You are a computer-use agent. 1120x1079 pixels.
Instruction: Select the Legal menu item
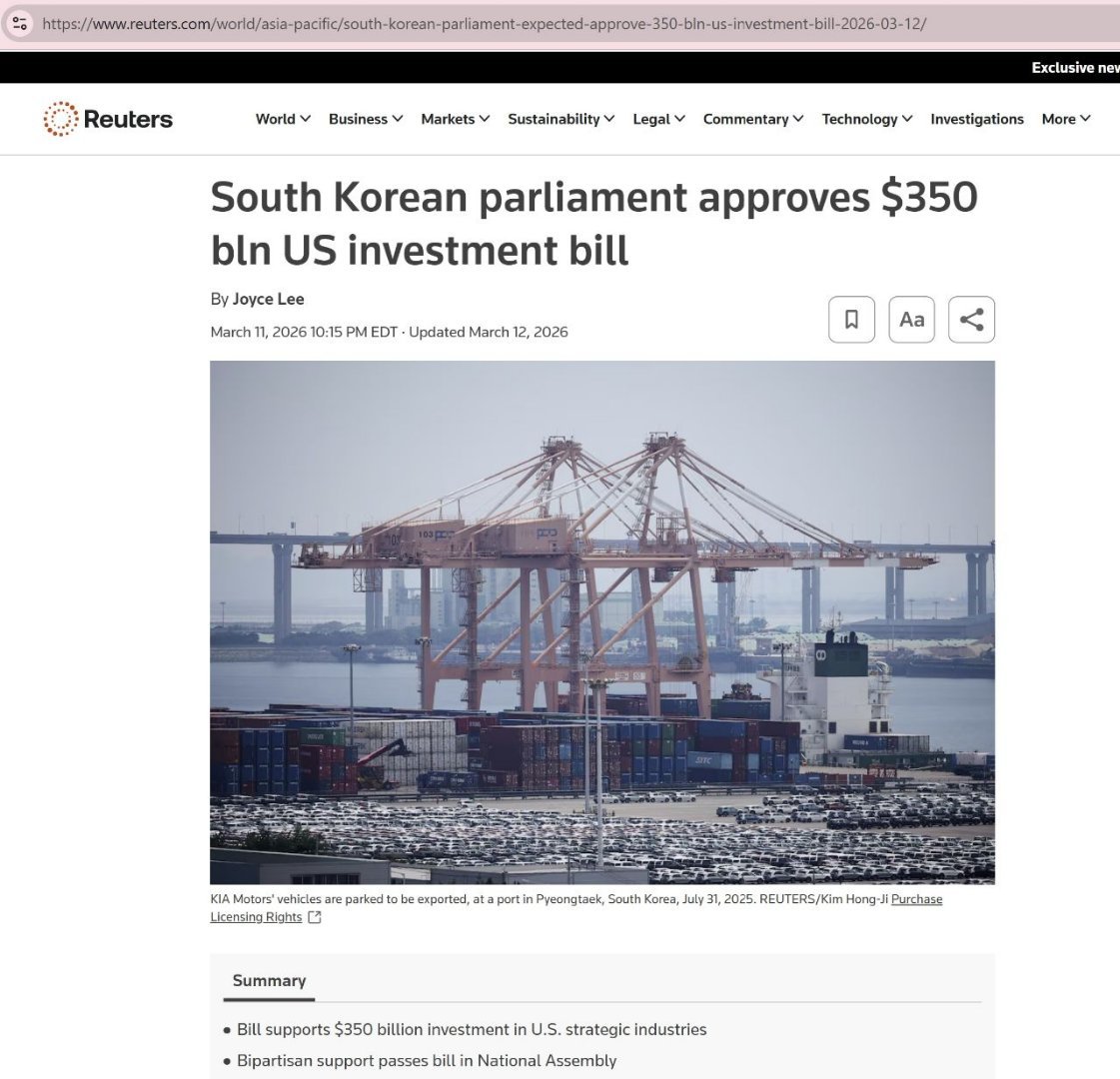click(657, 119)
